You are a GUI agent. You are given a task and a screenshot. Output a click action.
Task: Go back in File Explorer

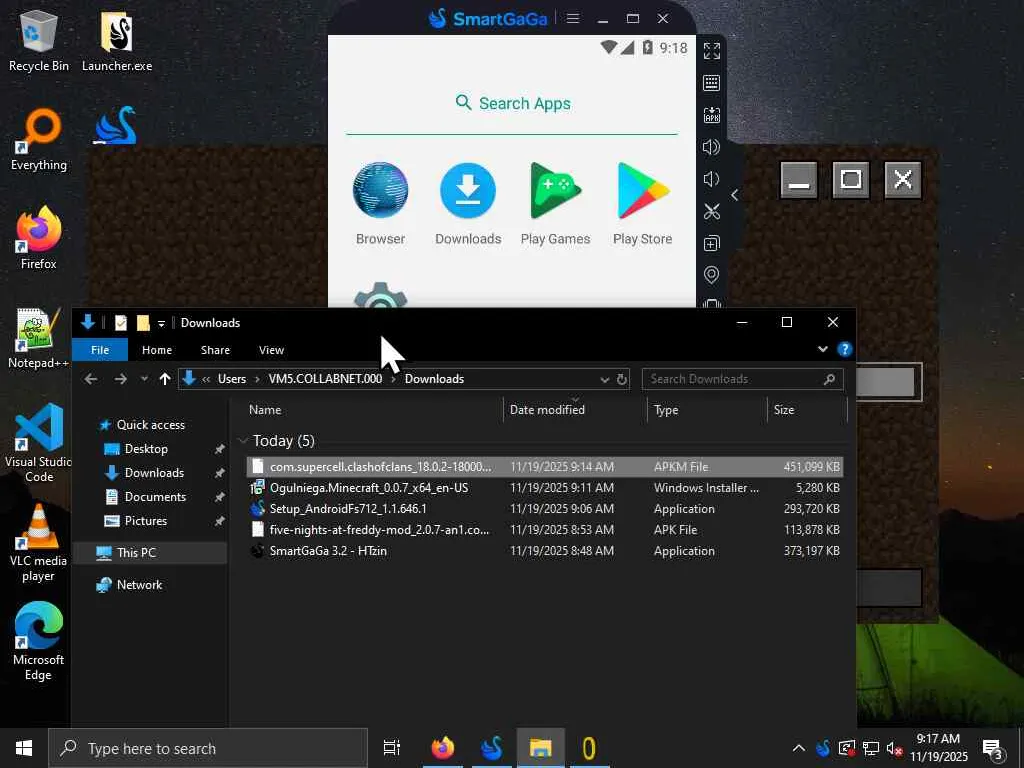pos(91,379)
